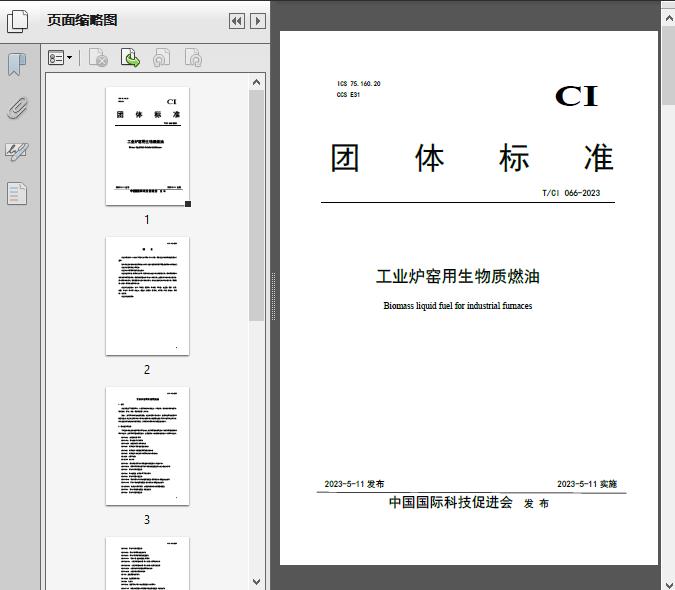Click the rotate clockwise page icon

click(x=193, y=58)
